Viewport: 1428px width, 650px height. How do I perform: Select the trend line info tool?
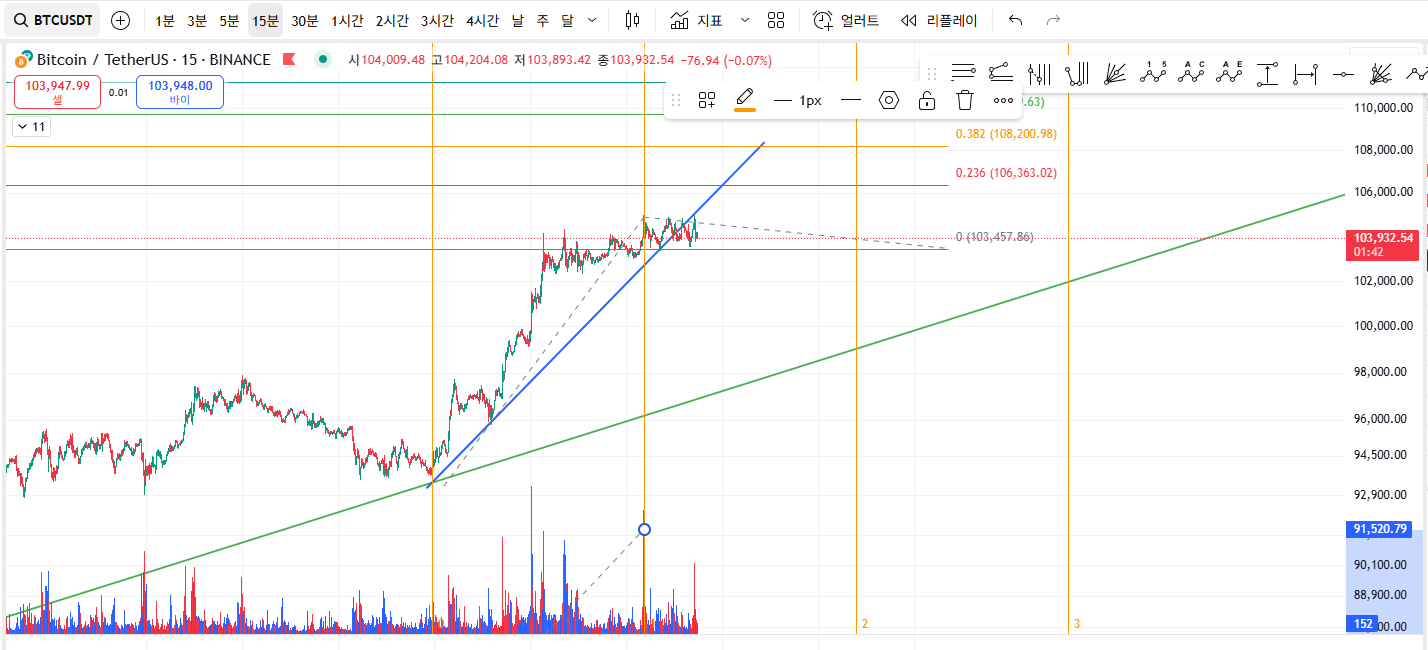pyautogui.click(x=1001, y=72)
